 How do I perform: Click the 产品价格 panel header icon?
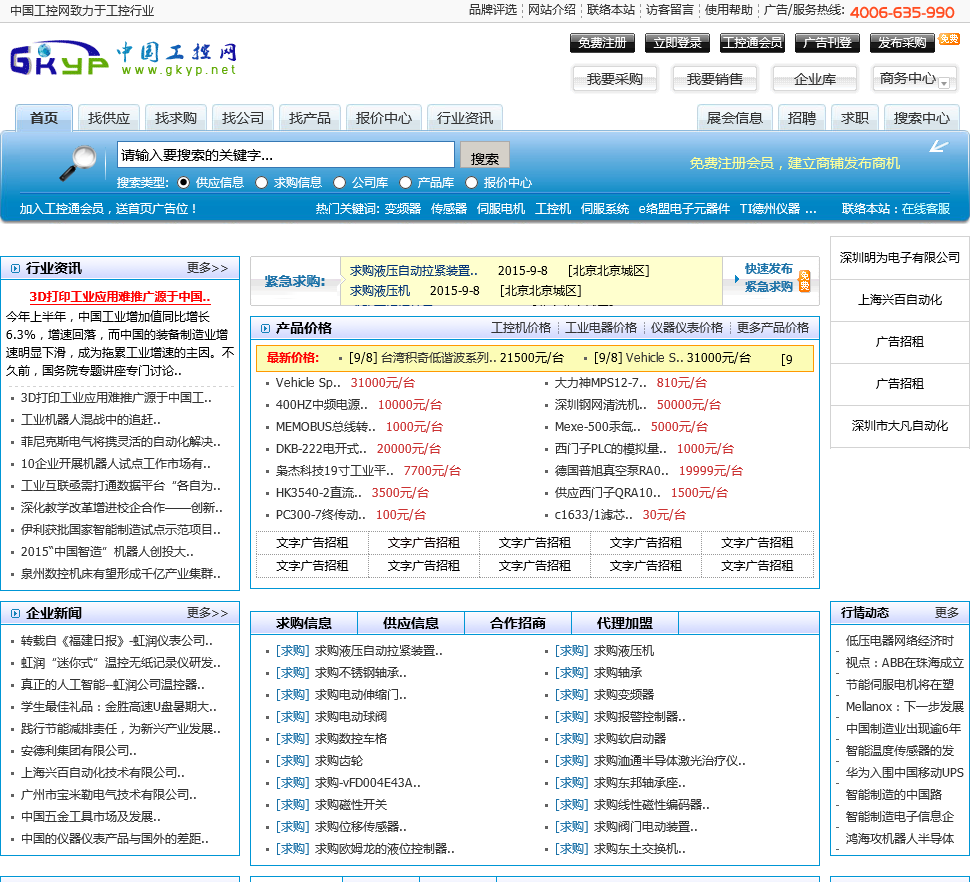[x=265, y=328]
